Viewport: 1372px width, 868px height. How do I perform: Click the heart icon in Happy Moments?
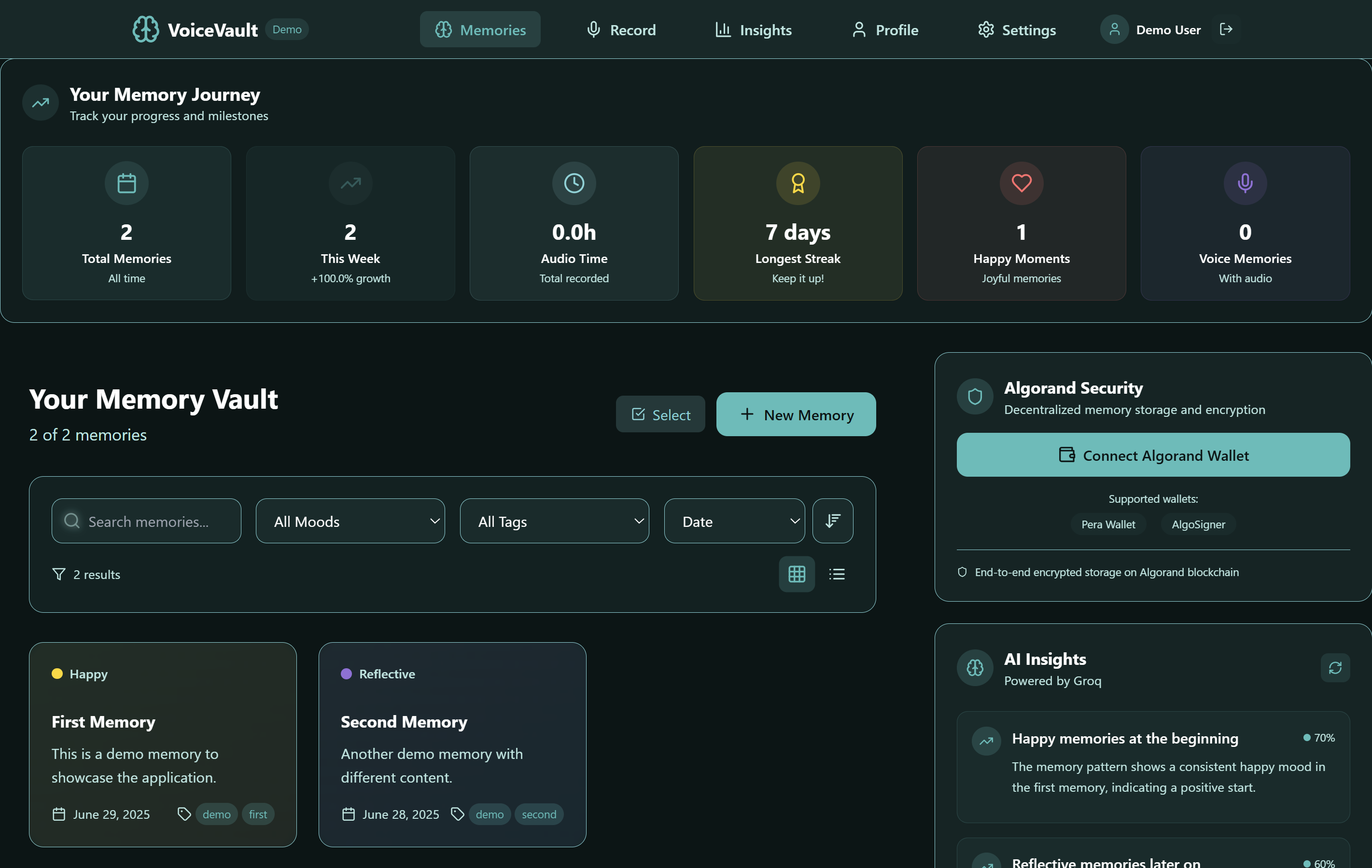pos(1021,183)
